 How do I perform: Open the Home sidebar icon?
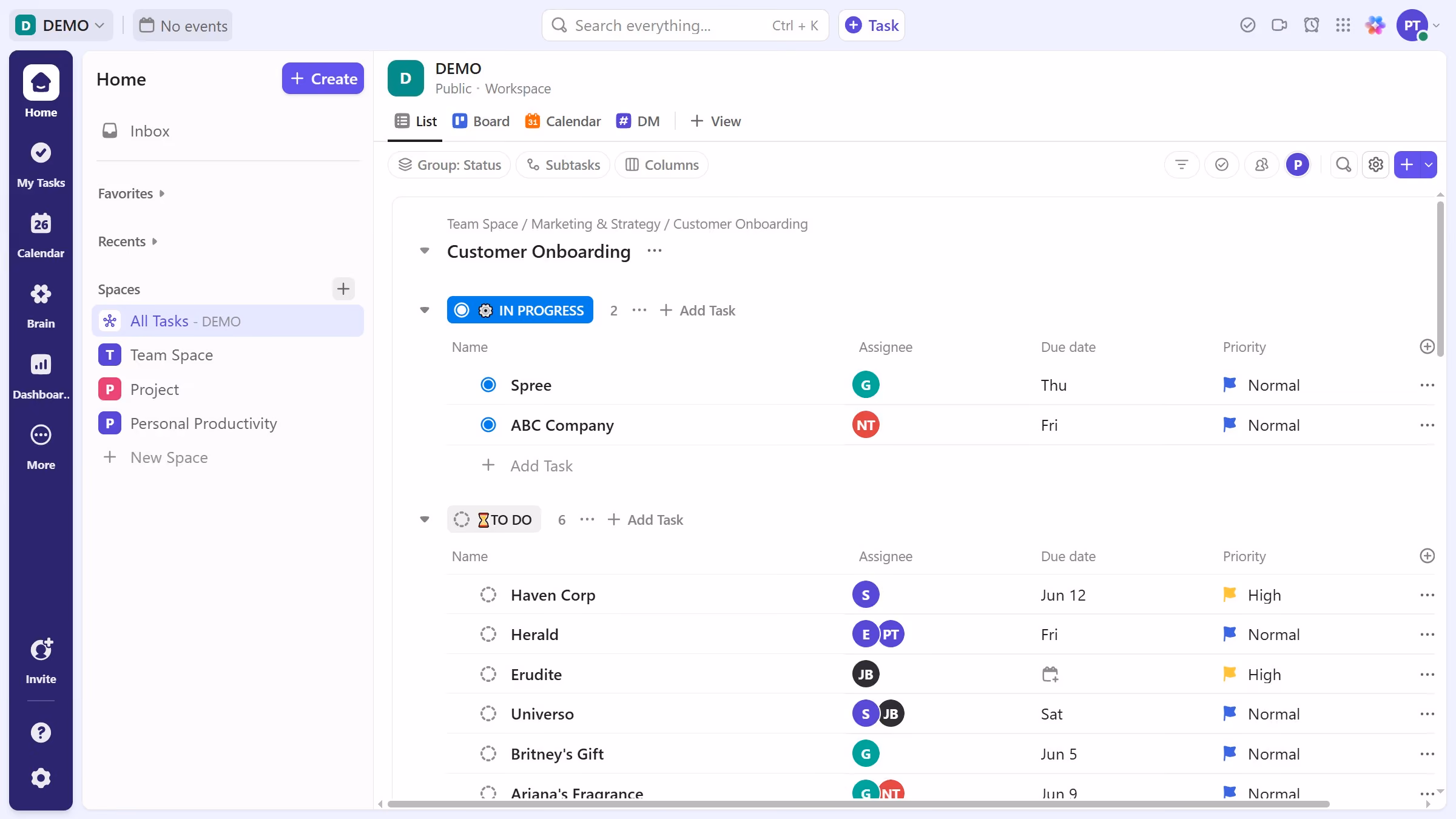41,91
